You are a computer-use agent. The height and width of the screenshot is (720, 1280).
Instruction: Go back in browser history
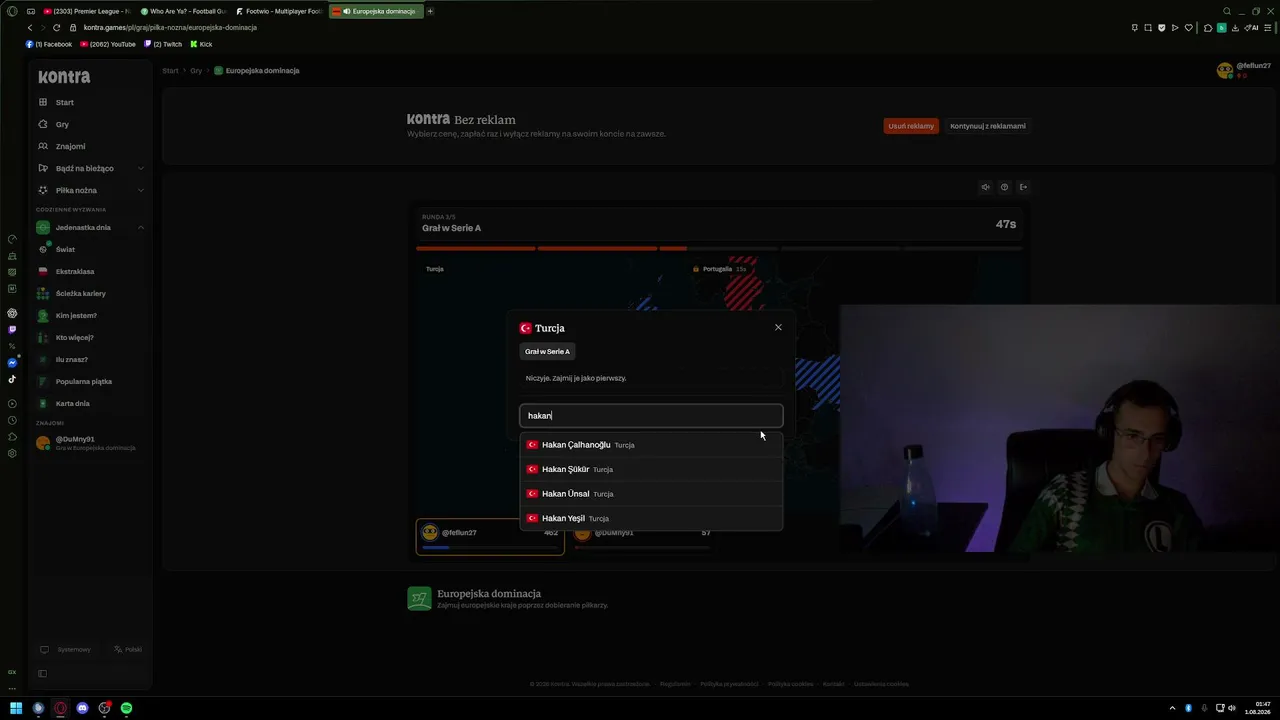click(30, 28)
